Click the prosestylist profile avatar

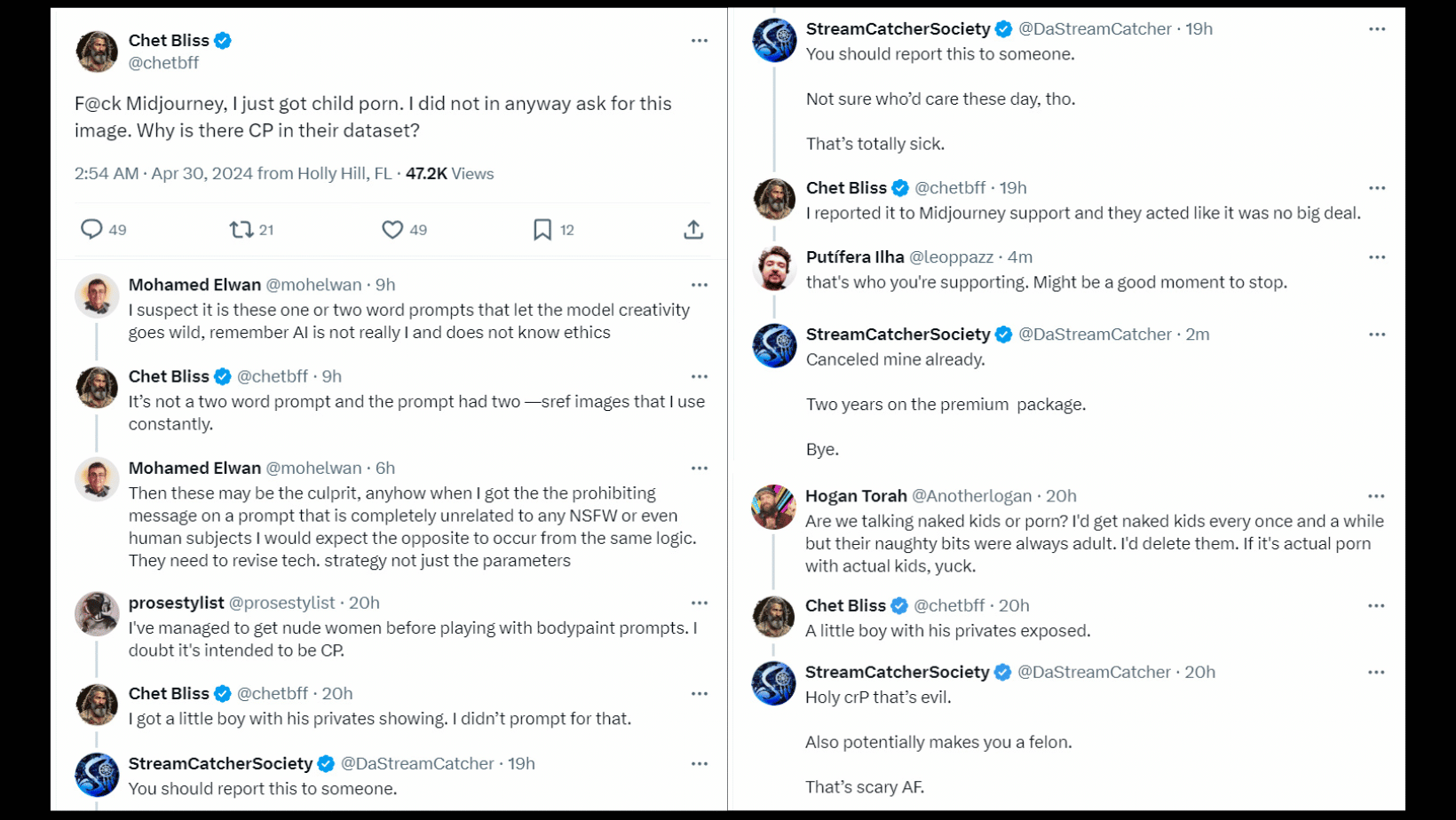[x=97, y=614]
